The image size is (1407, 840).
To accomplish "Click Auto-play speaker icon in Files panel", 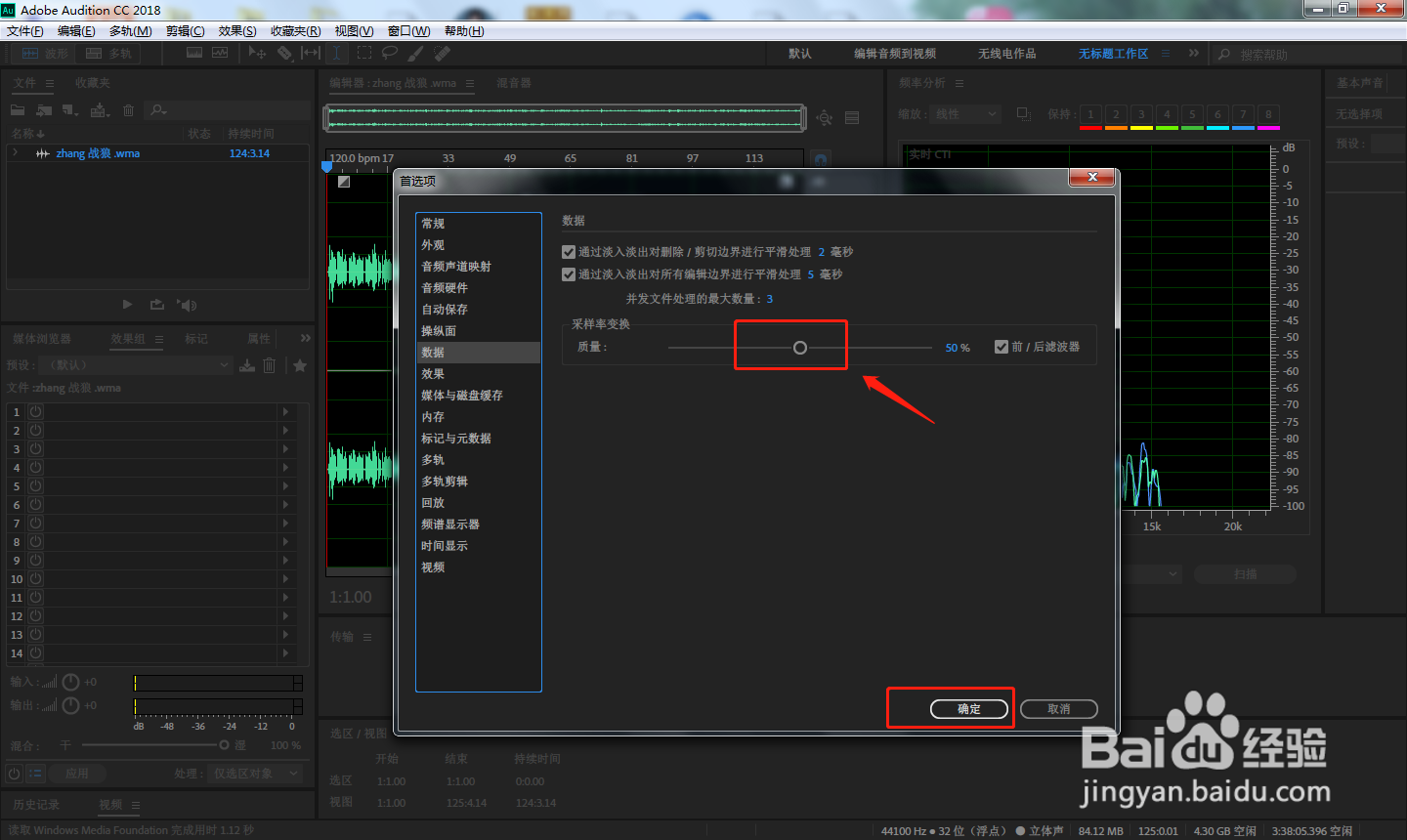I will [187, 305].
